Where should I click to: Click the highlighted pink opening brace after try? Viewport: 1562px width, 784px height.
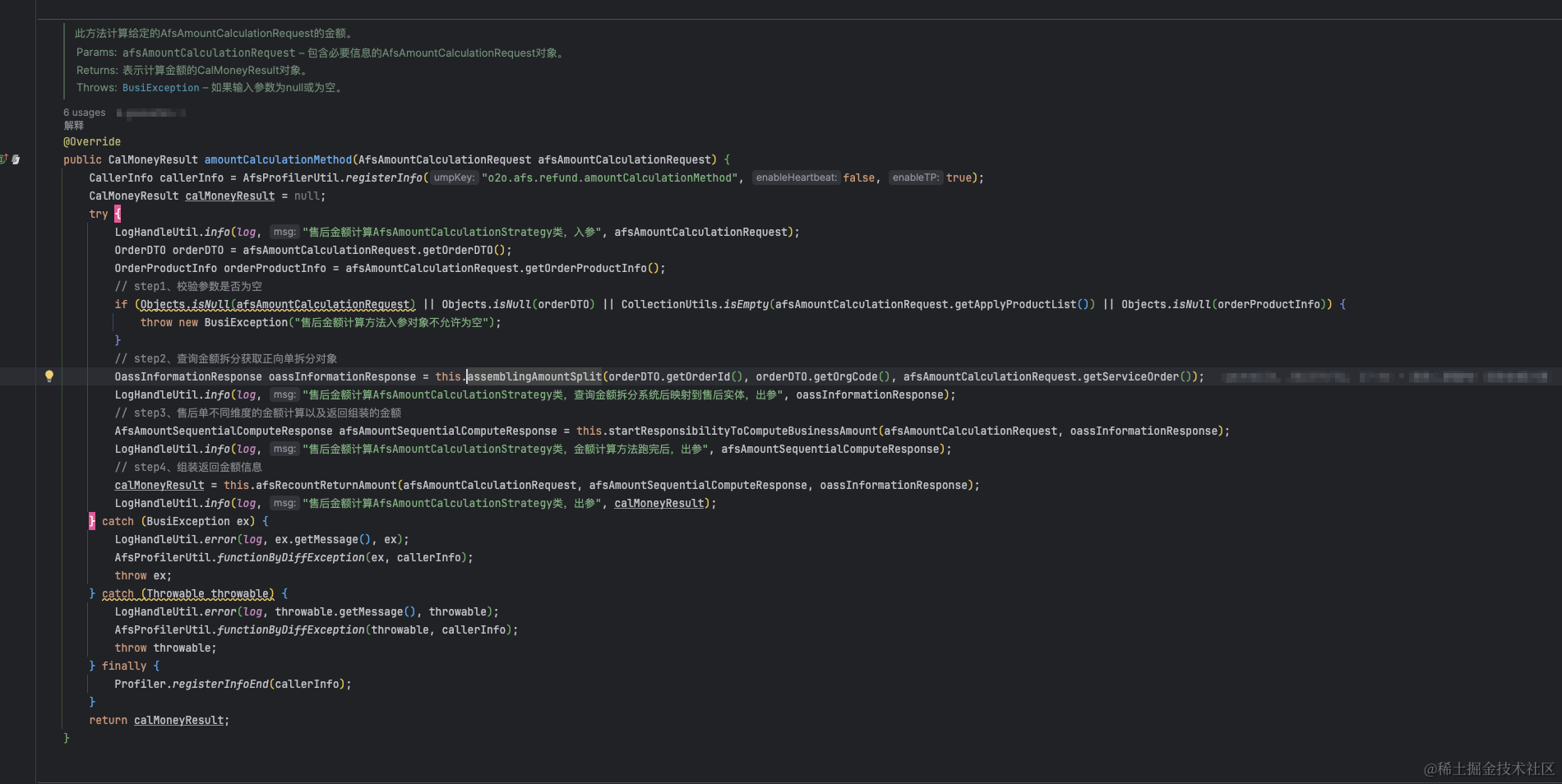118,214
